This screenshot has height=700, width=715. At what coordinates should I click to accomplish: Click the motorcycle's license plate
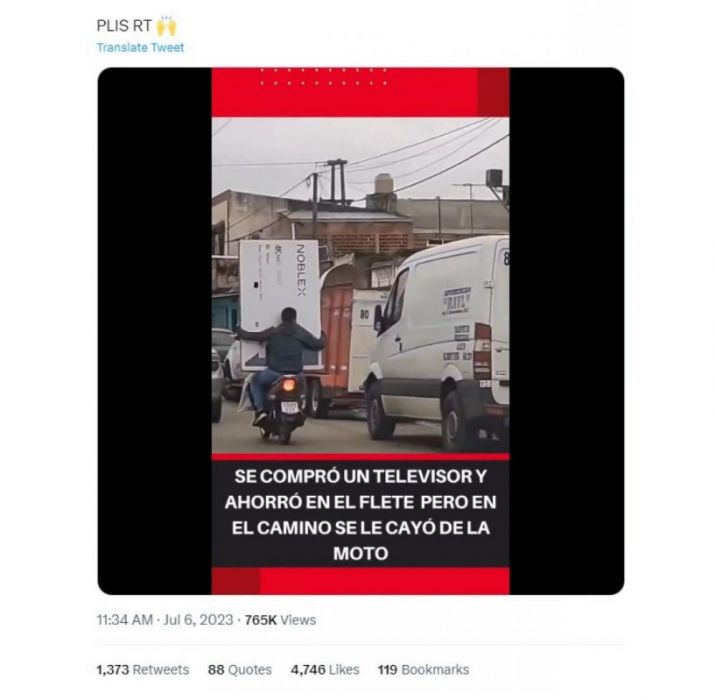[x=289, y=407]
